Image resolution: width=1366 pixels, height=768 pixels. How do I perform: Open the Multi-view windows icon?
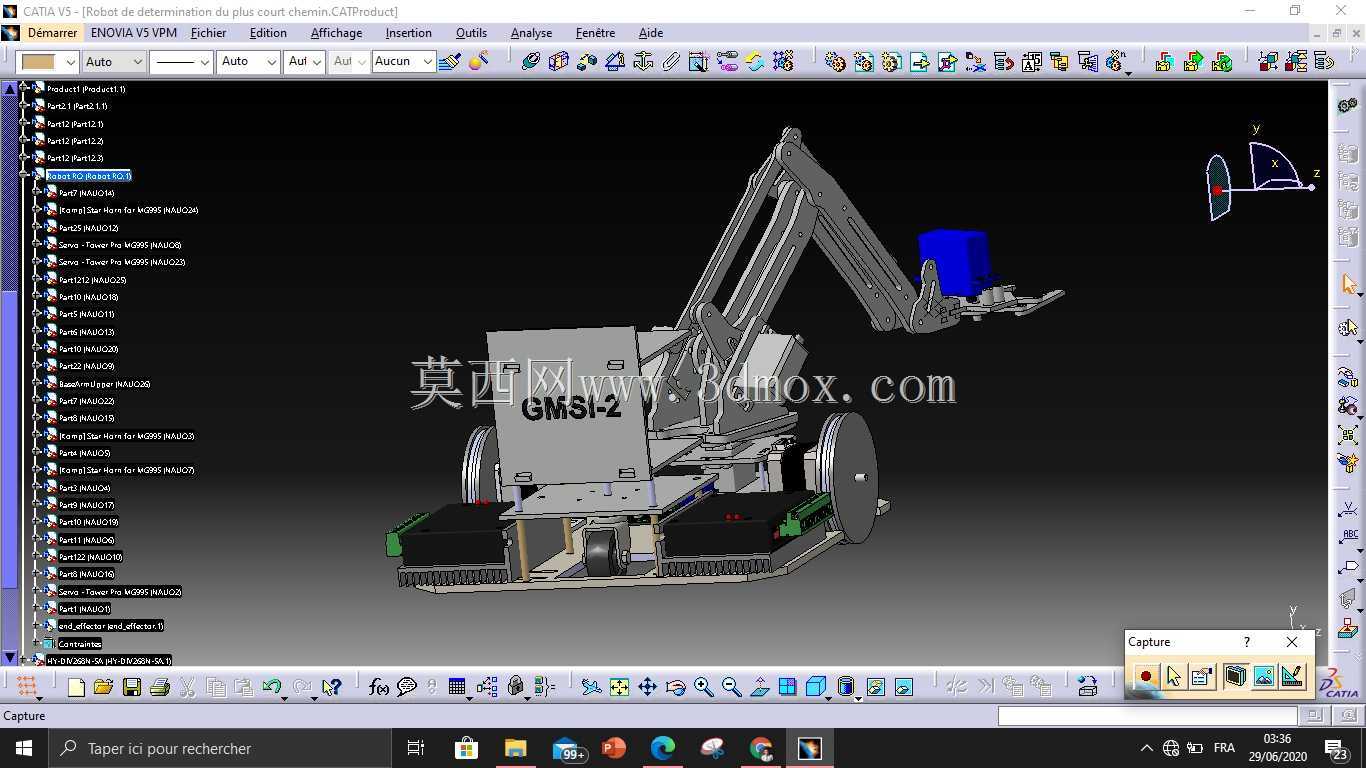787,687
